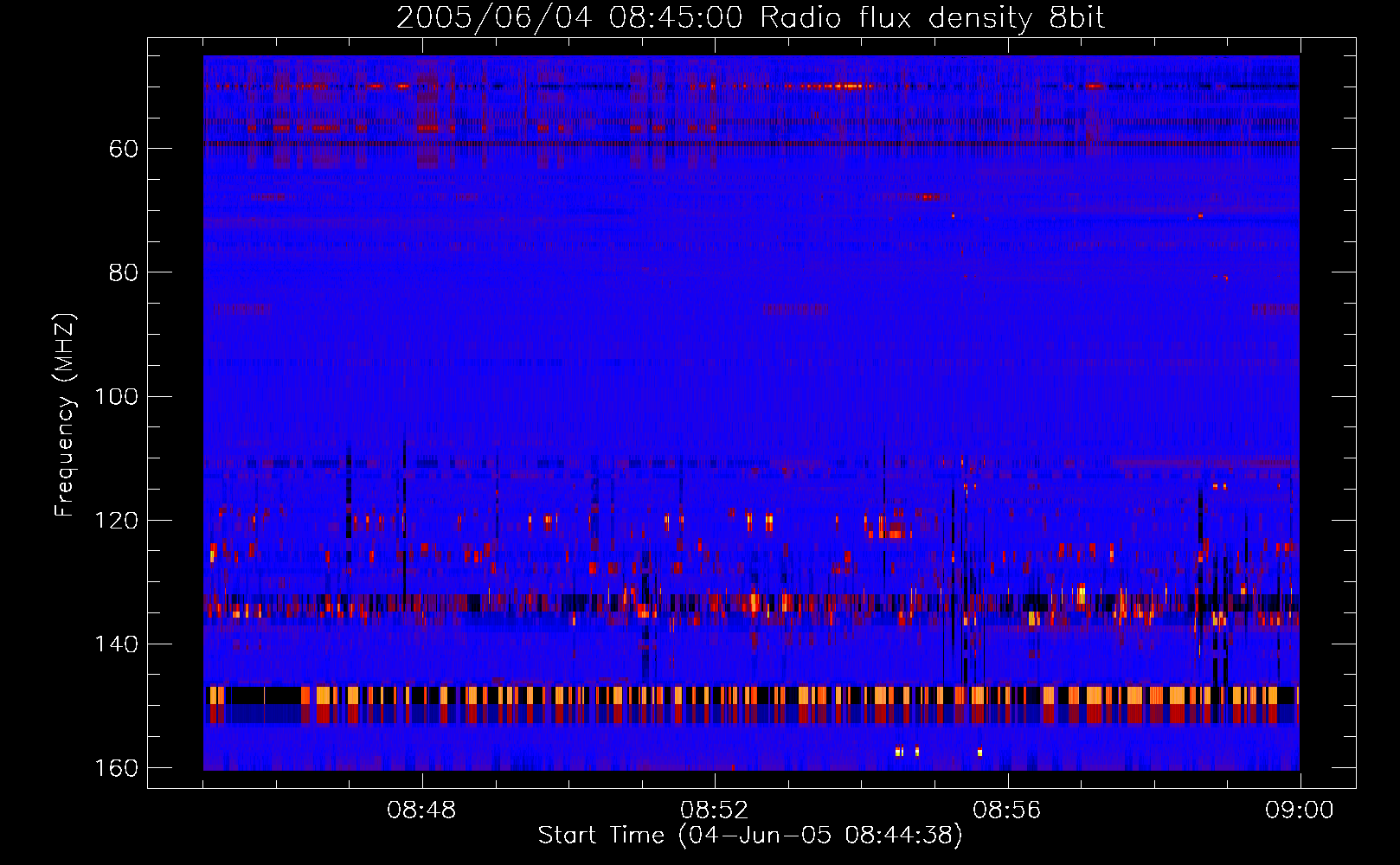Click the 100 frequency tick label
Screen dimensions: 1400x865
[x=116, y=397]
